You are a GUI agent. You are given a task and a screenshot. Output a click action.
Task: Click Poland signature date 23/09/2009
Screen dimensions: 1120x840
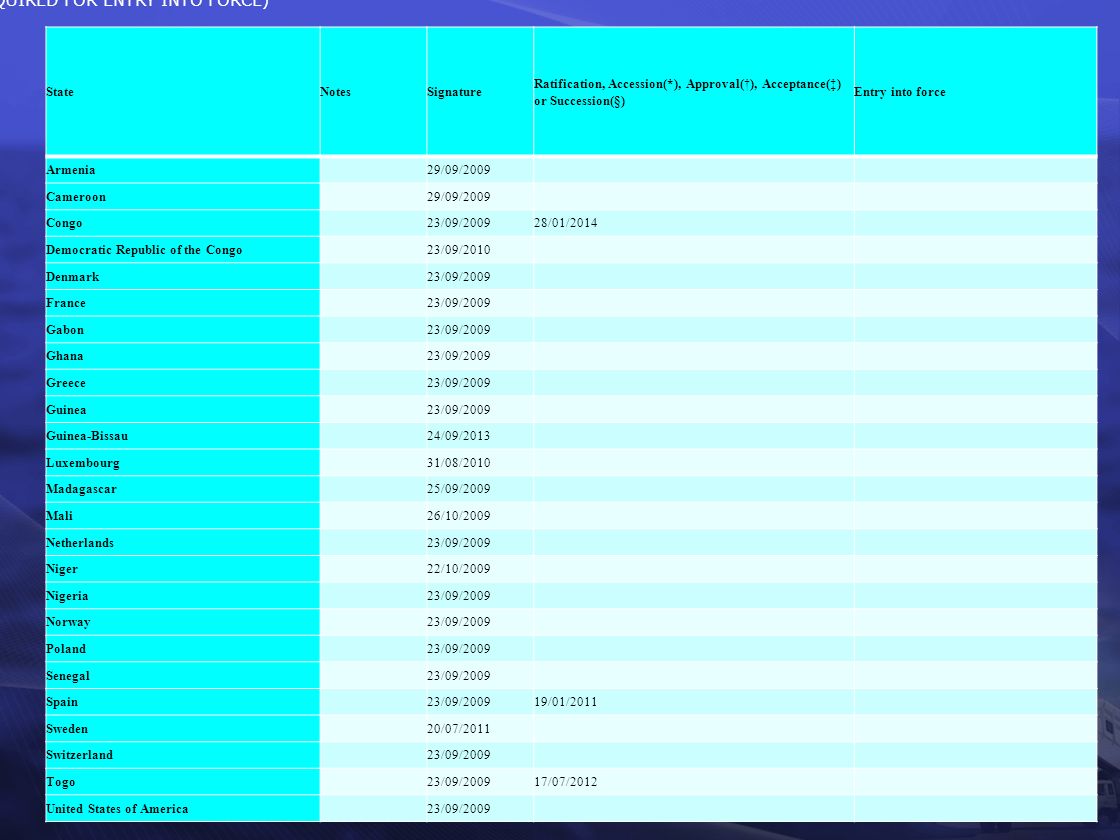click(x=459, y=649)
